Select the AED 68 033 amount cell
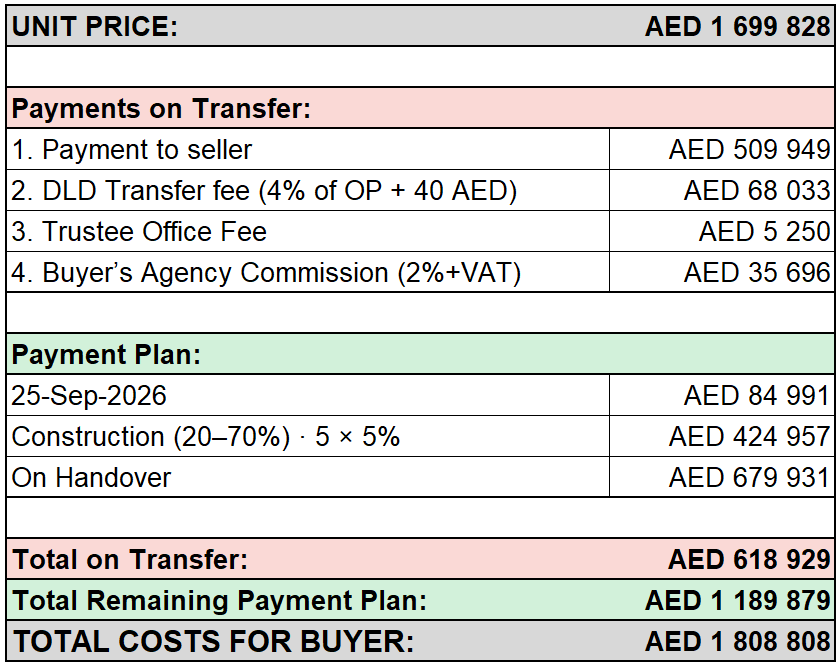The width and height of the screenshot is (839, 670). pos(722,191)
